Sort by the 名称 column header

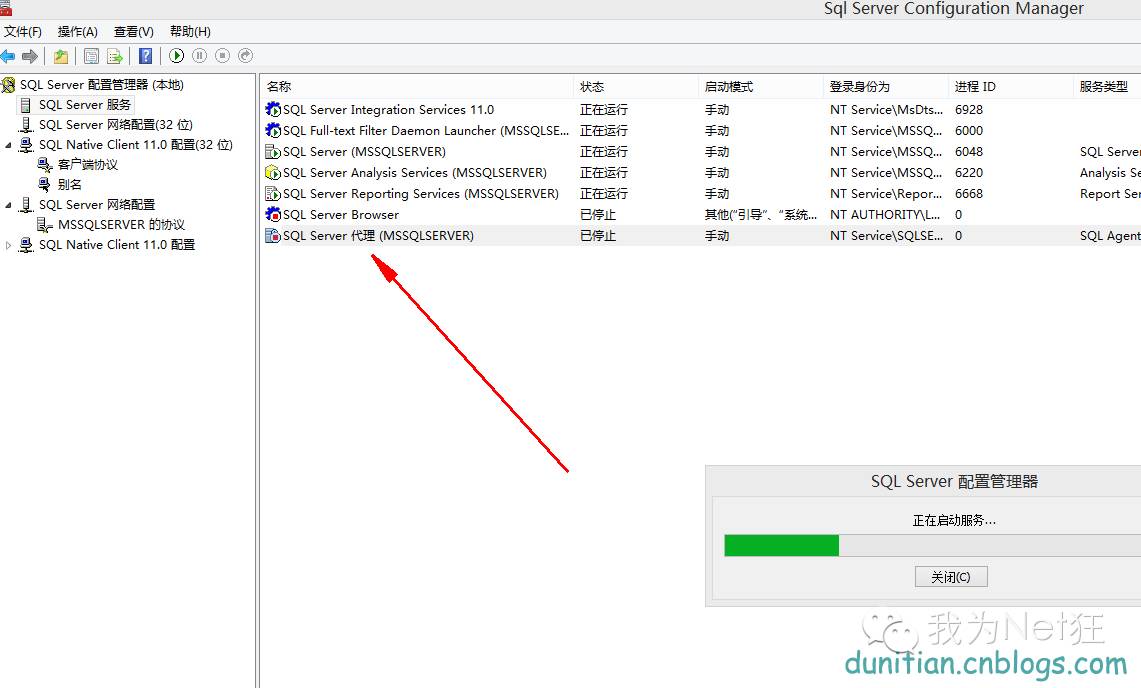point(417,87)
